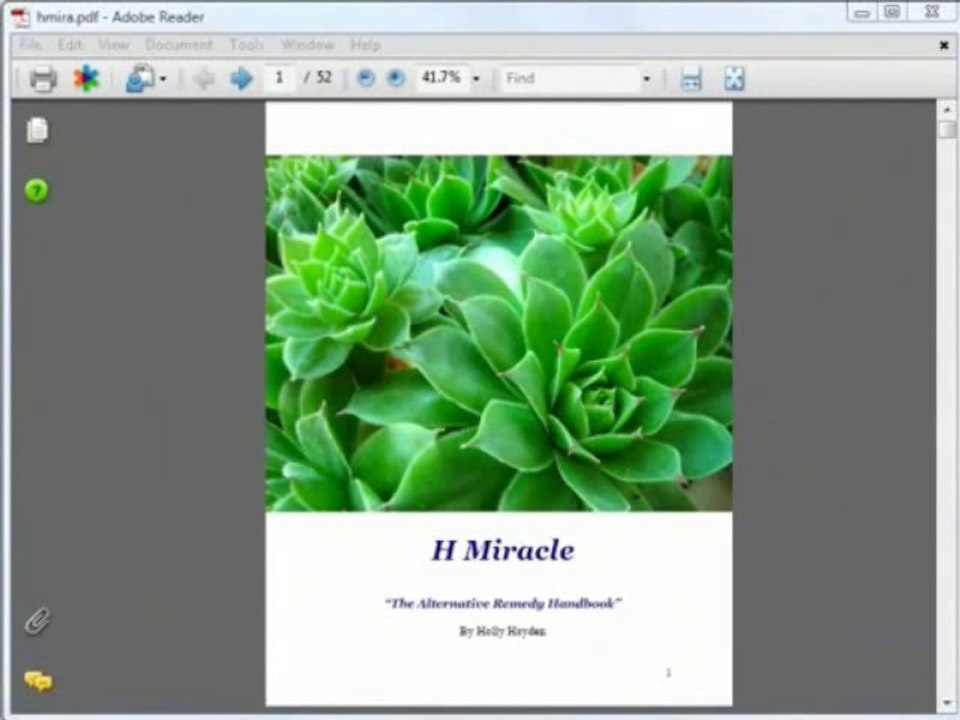The height and width of the screenshot is (720, 960).
Task: Click the fit full page icon
Action: 734,78
